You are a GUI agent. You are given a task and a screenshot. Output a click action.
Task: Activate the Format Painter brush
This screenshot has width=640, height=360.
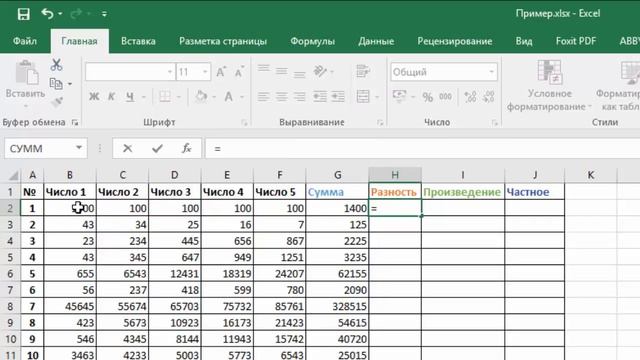57,101
